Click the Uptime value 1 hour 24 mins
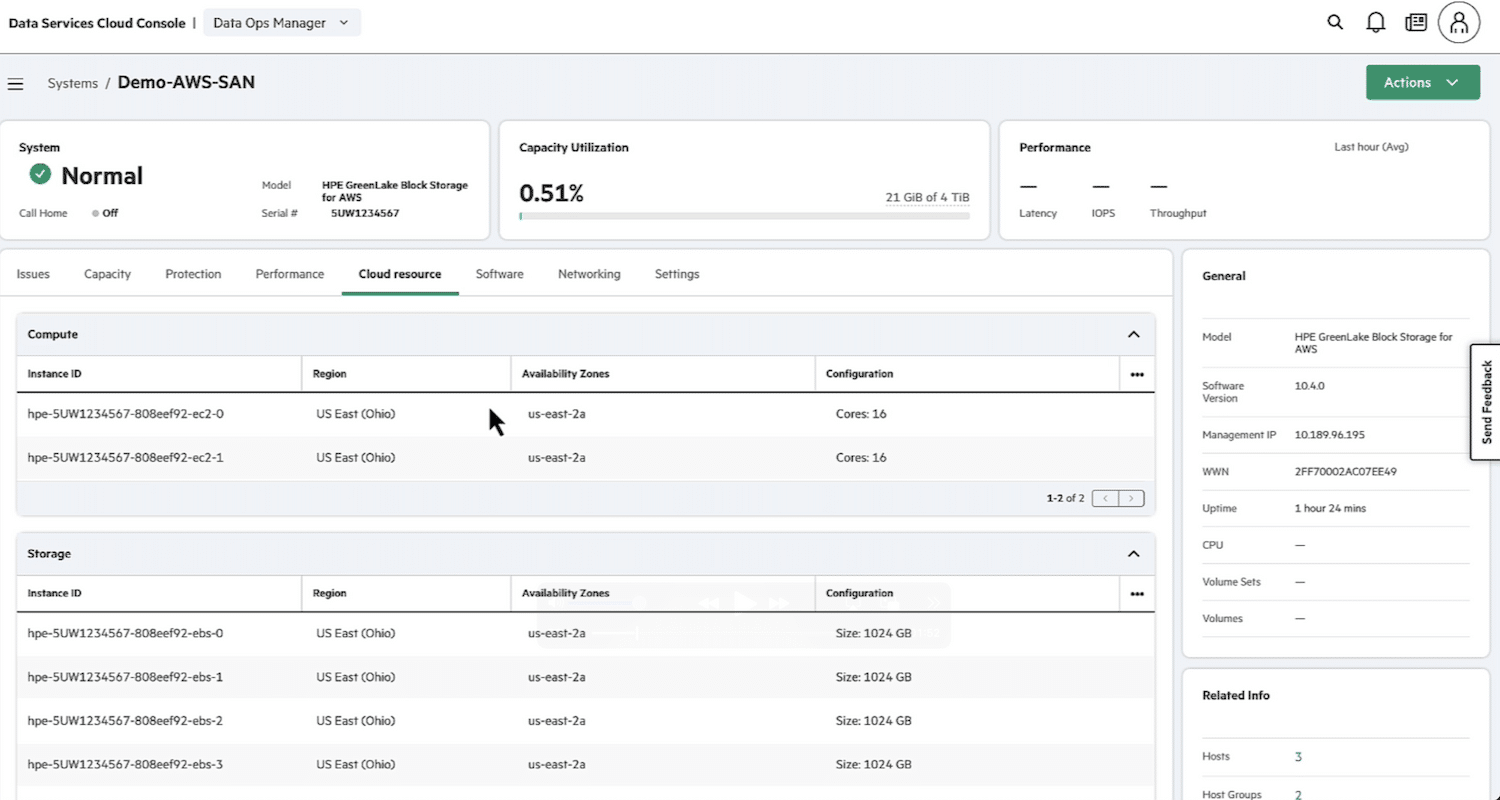This screenshot has height=800, width=1500. point(1329,509)
